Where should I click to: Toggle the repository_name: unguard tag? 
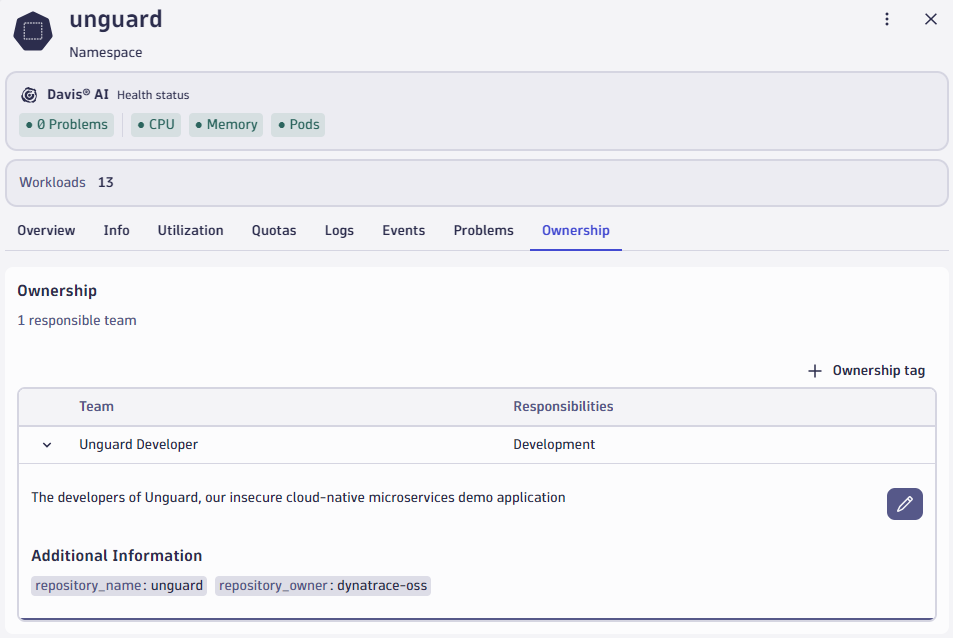click(x=118, y=585)
